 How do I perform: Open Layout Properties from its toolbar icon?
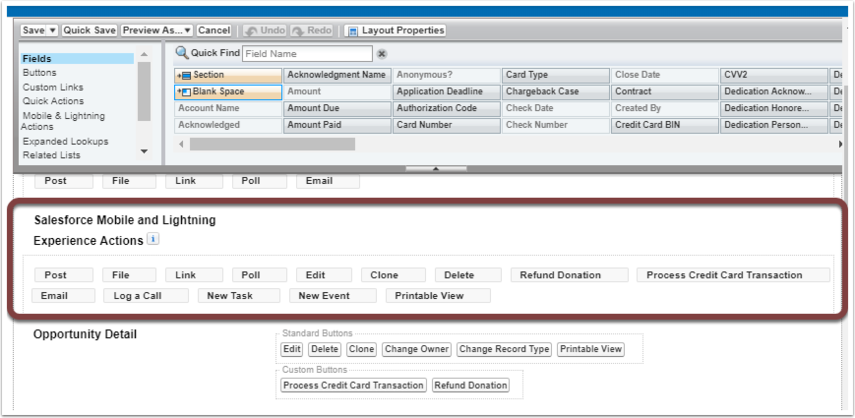pyautogui.click(x=352, y=31)
